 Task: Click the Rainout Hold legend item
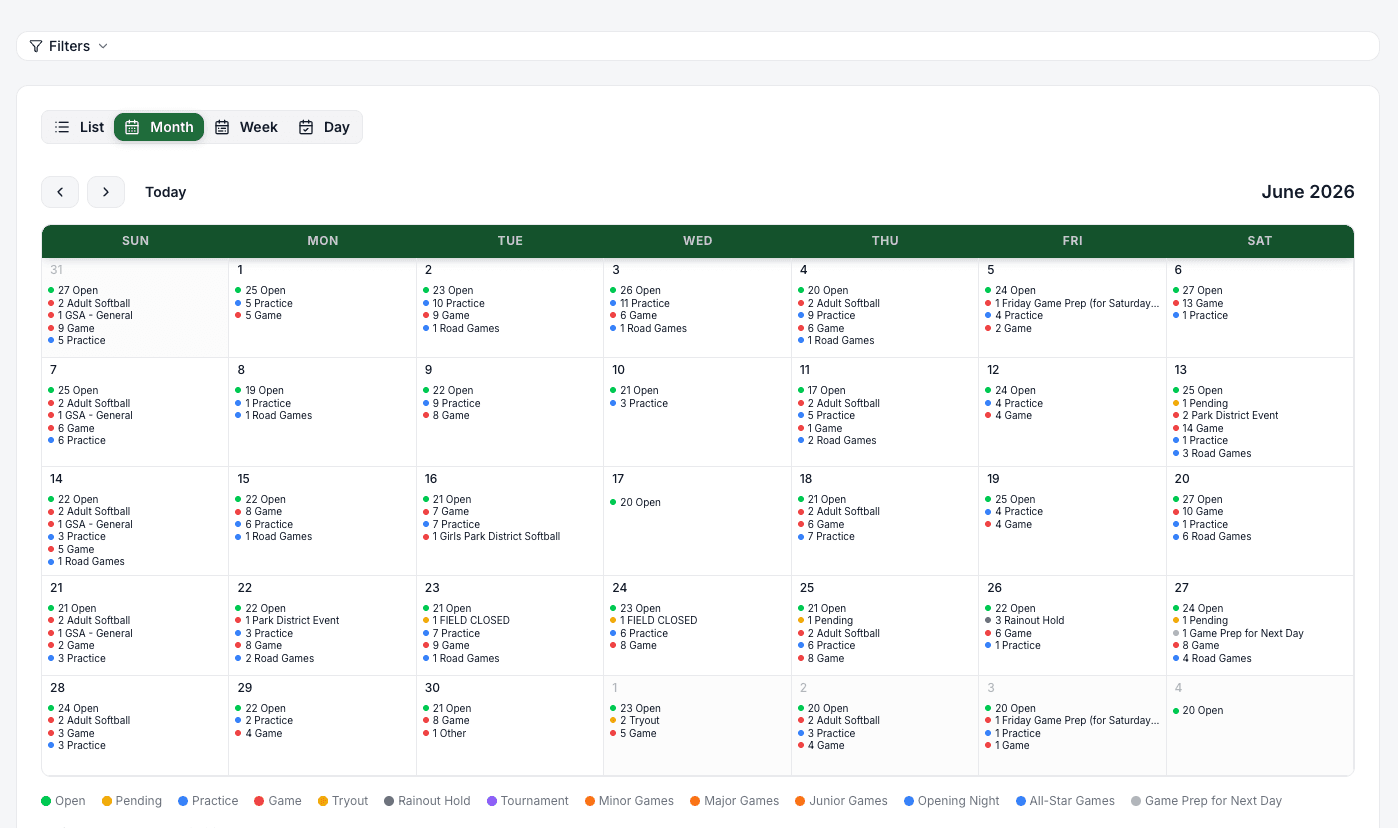(x=427, y=801)
